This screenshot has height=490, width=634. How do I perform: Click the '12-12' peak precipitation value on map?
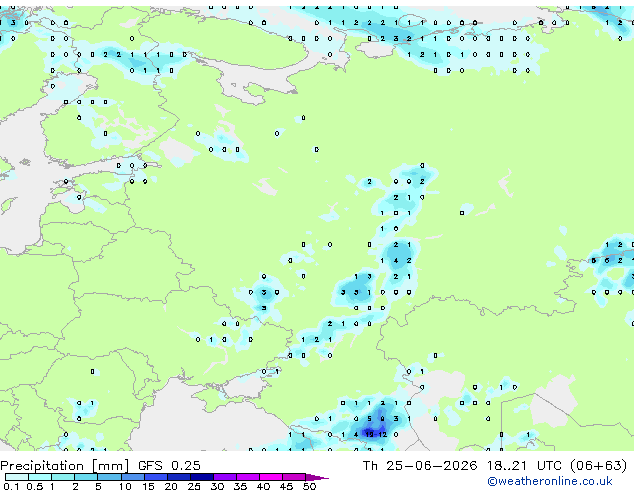pyautogui.click(x=376, y=435)
